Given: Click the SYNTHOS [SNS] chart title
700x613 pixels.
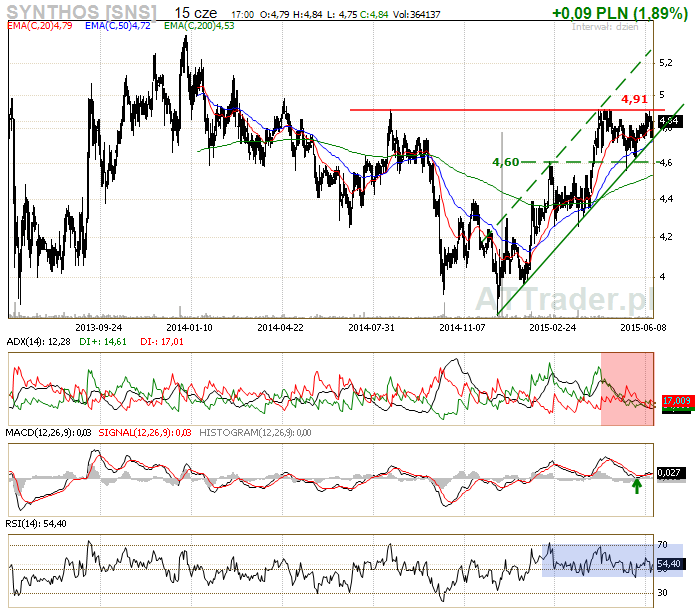Looking at the screenshot, I should coord(82,12).
